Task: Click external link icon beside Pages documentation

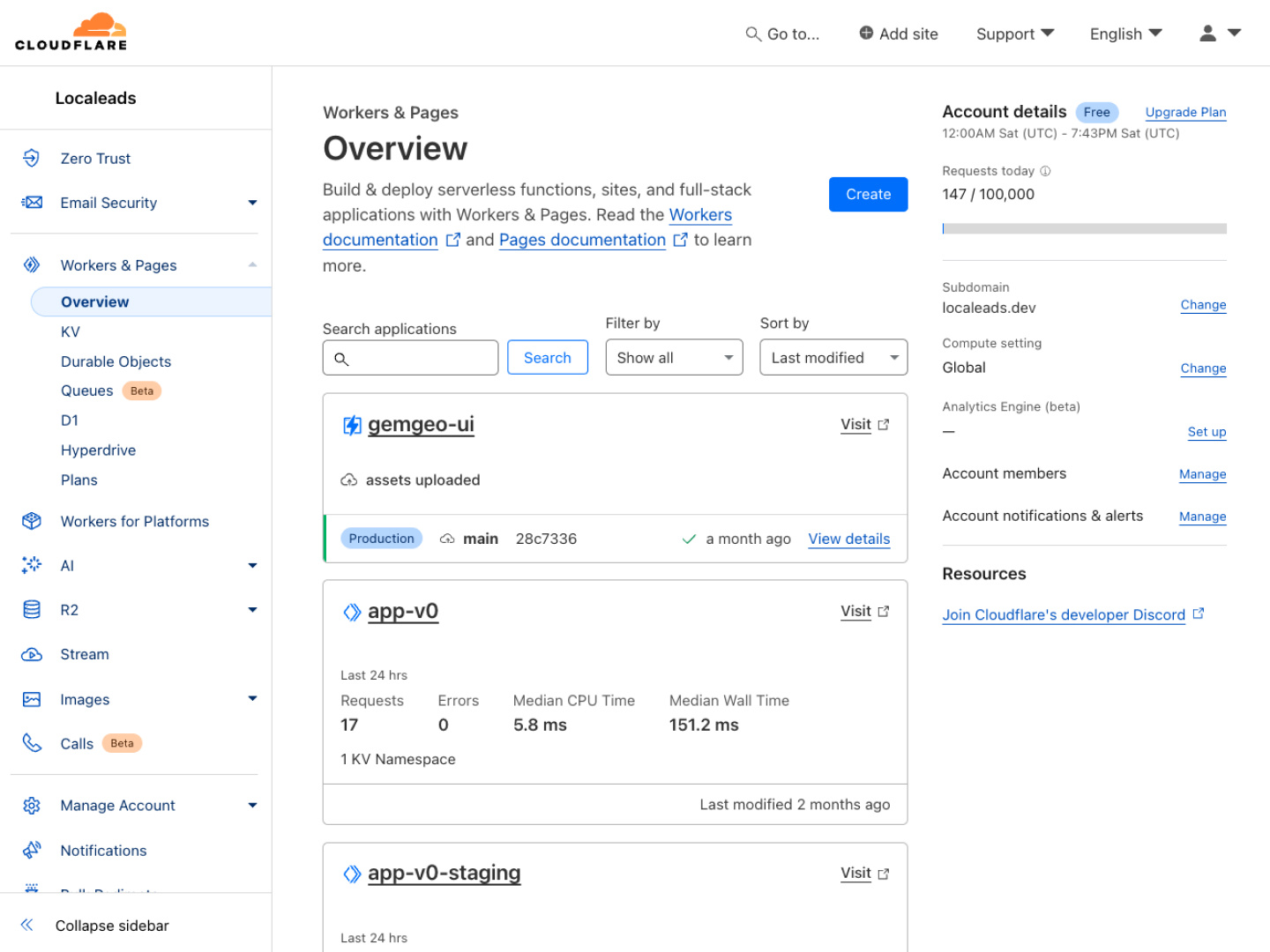Action: click(680, 240)
